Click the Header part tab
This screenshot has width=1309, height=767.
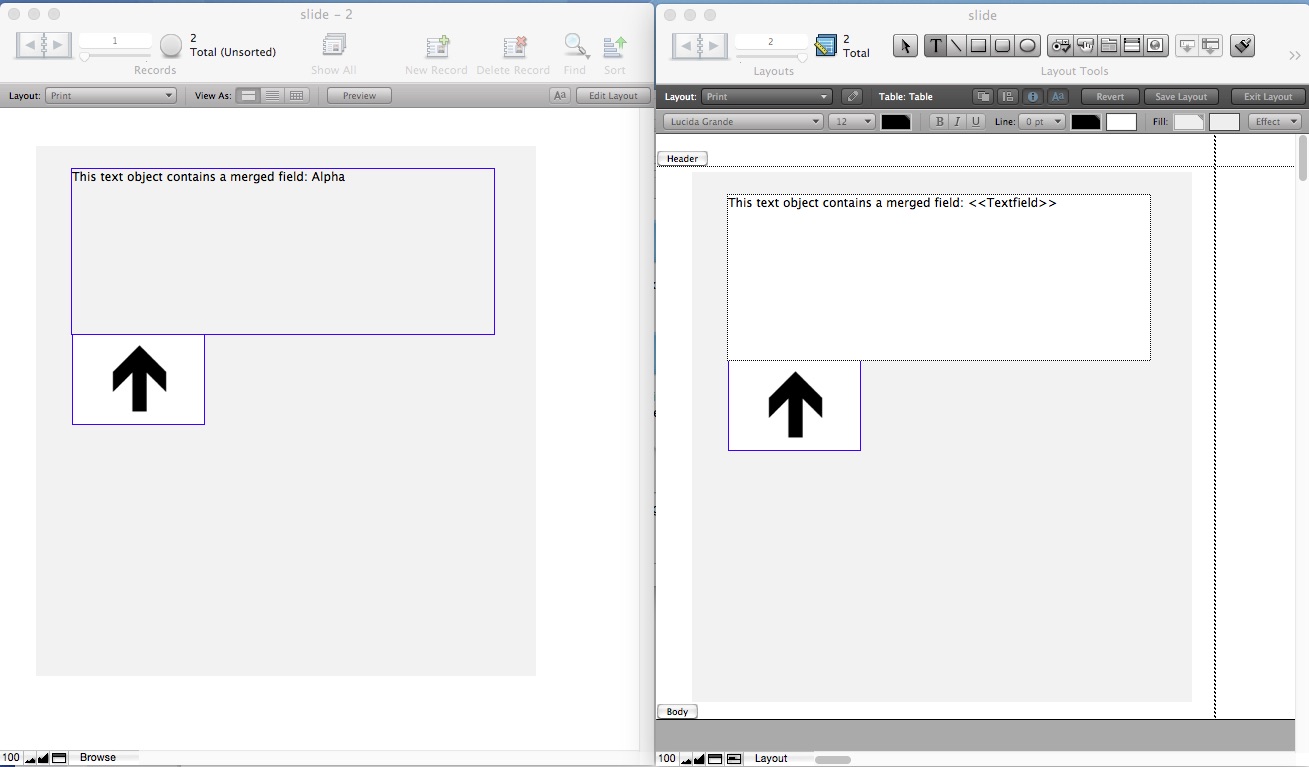[682, 159]
